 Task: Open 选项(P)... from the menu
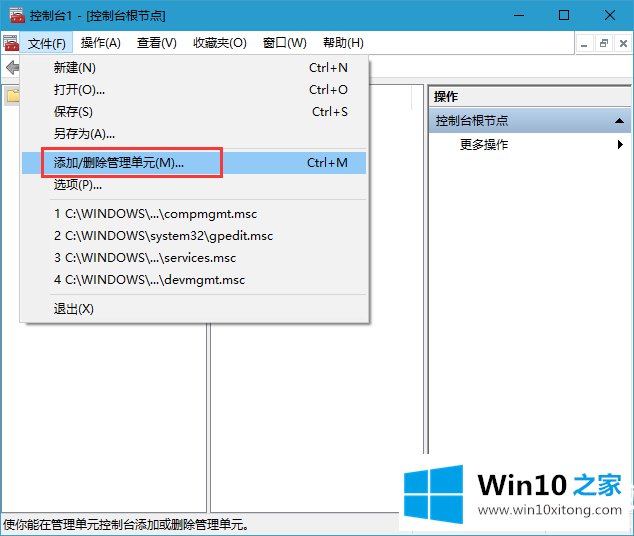(194, 185)
